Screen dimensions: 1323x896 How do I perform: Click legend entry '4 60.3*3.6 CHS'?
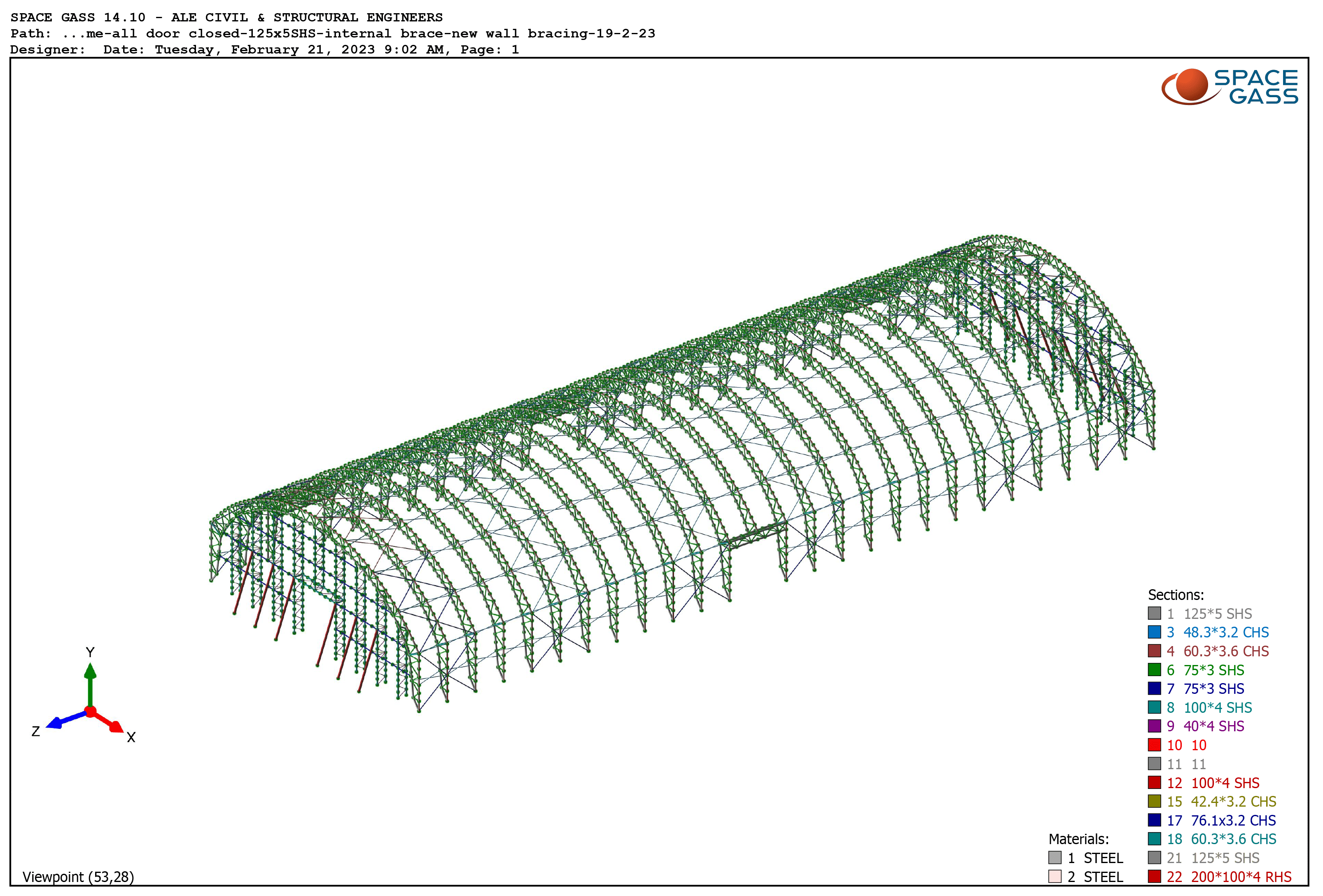click(x=1218, y=651)
